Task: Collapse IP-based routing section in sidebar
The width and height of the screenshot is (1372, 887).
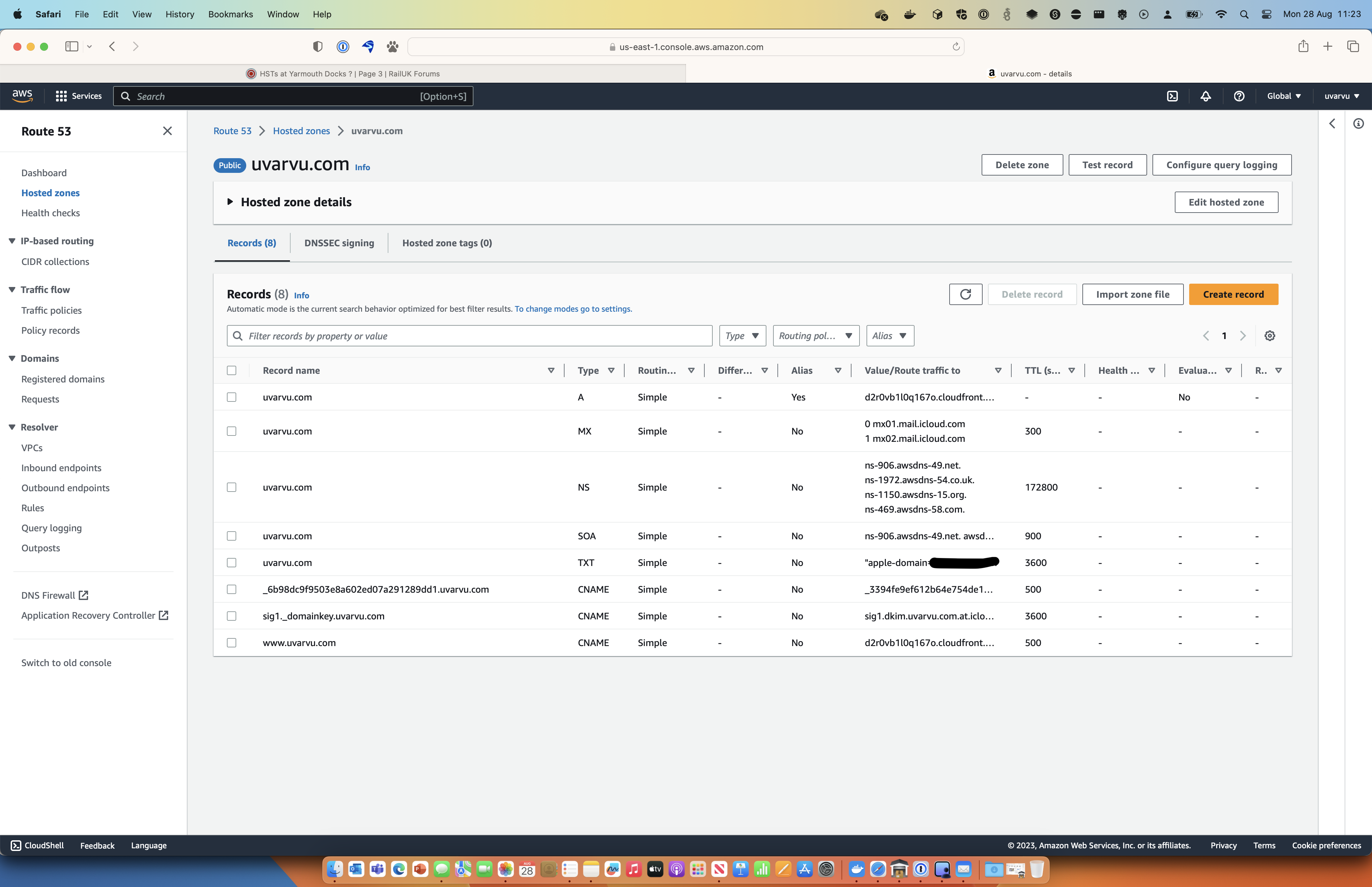Action: click(12, 241)
